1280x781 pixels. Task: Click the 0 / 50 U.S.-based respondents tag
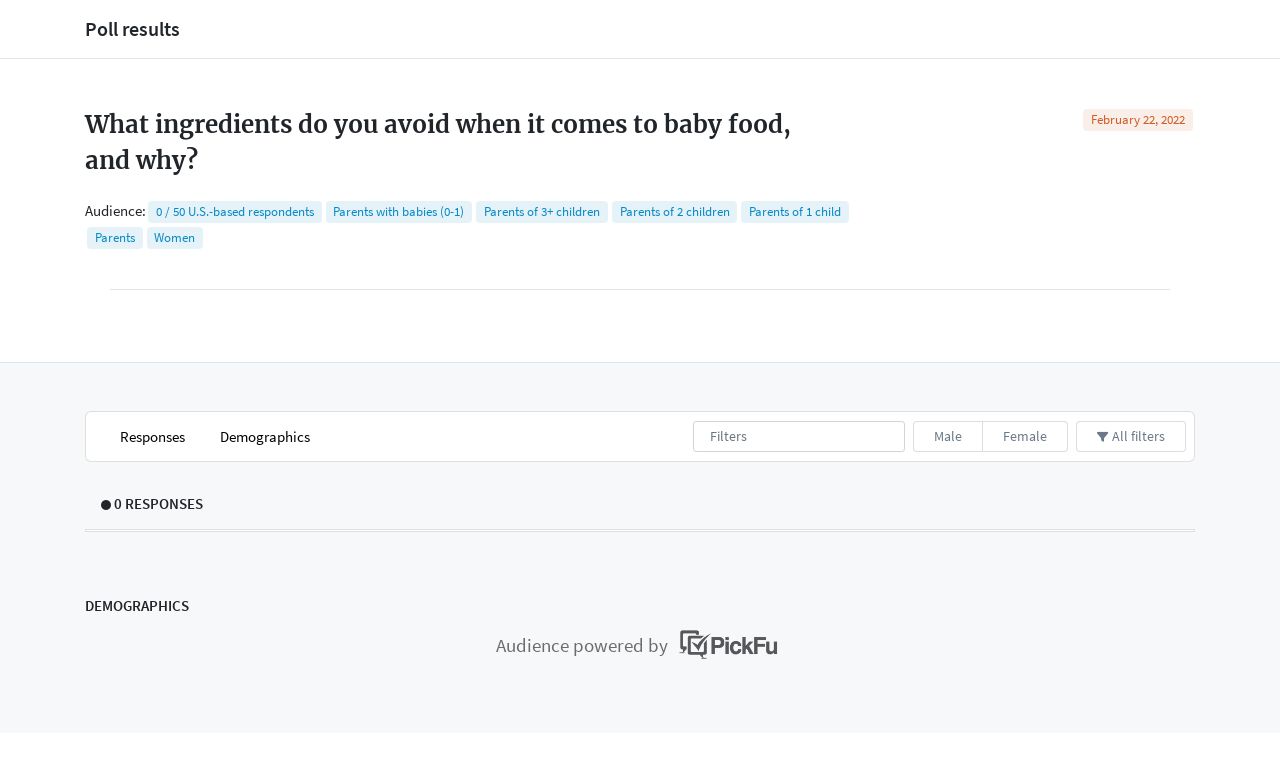click(235, 212)
